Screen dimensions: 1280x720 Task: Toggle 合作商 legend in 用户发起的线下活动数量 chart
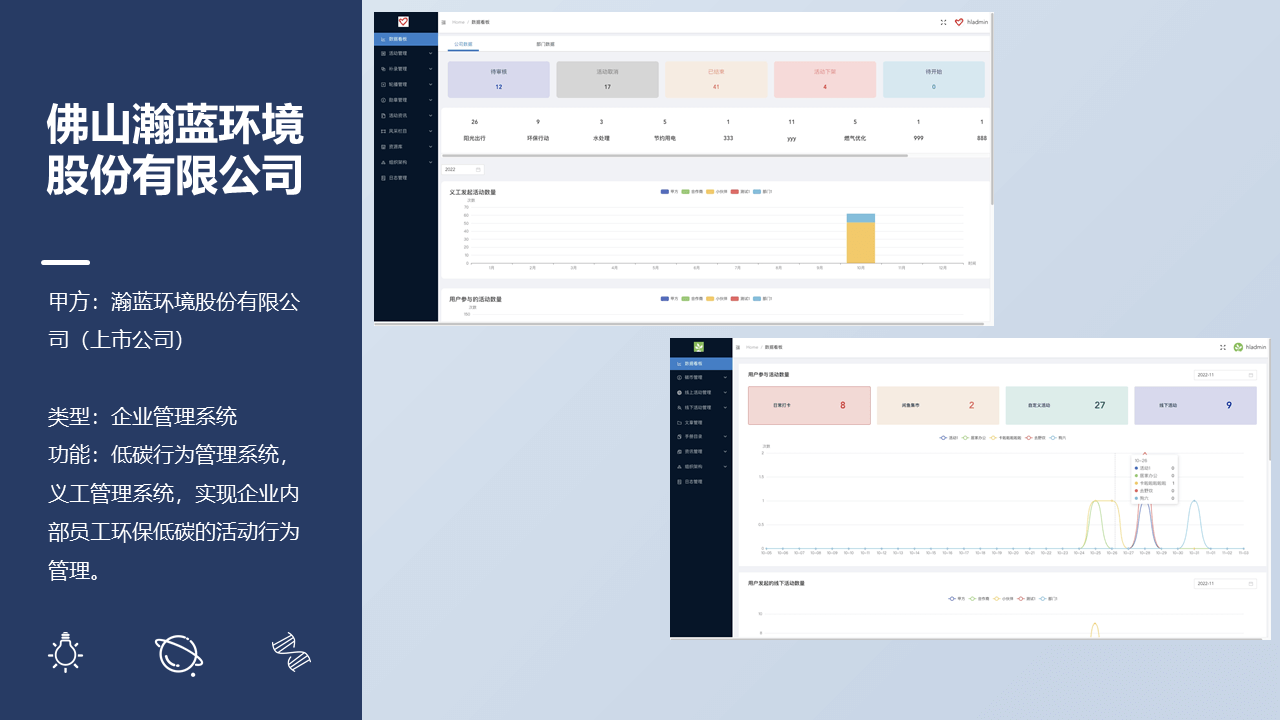[979, 599]
